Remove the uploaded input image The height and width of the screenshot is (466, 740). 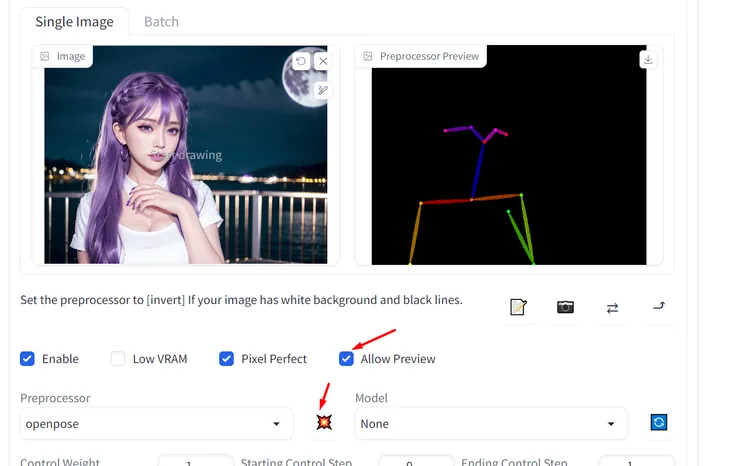point(323,61)
